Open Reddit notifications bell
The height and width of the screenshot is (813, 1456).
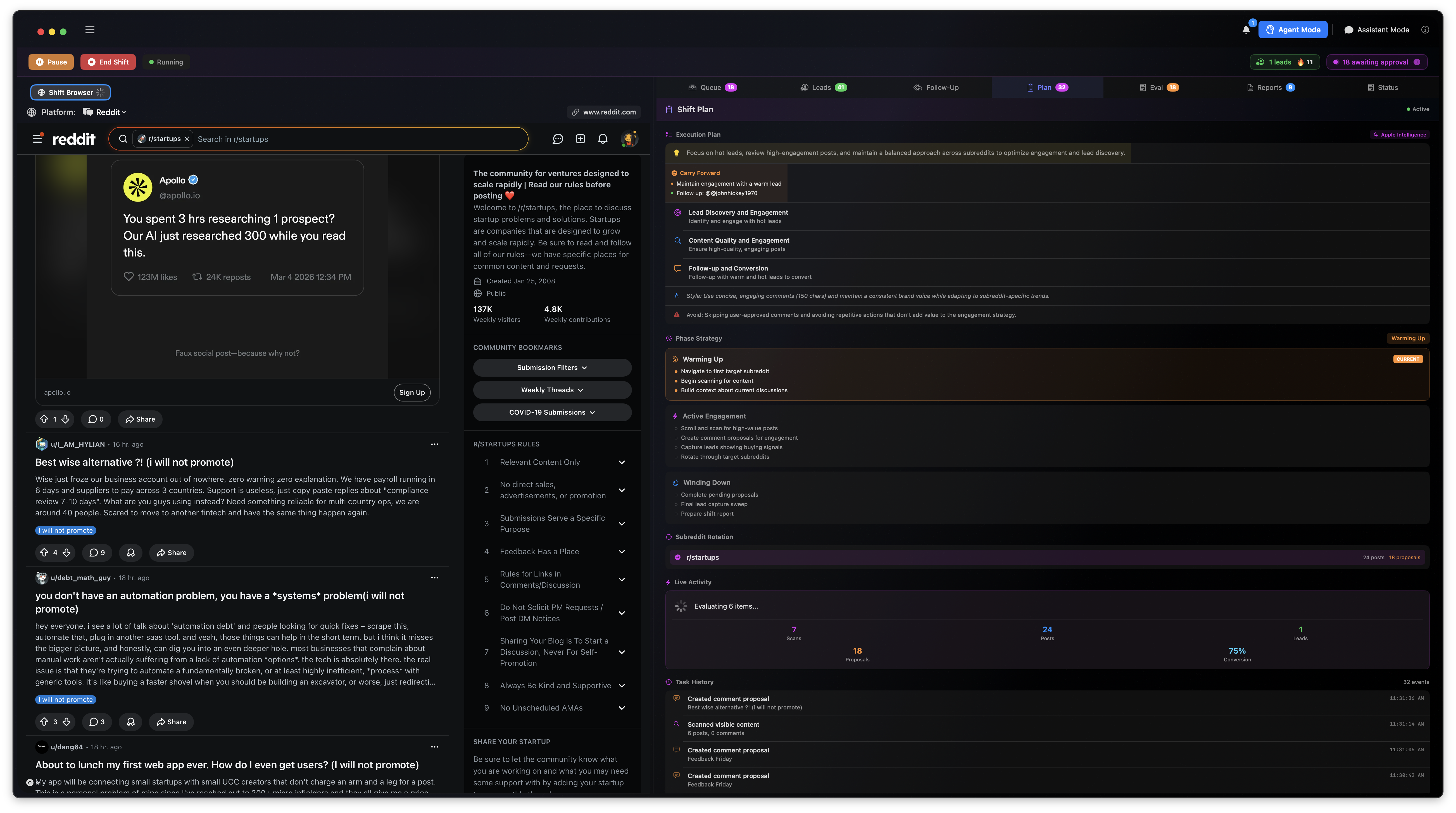click(x=603, y=139)
